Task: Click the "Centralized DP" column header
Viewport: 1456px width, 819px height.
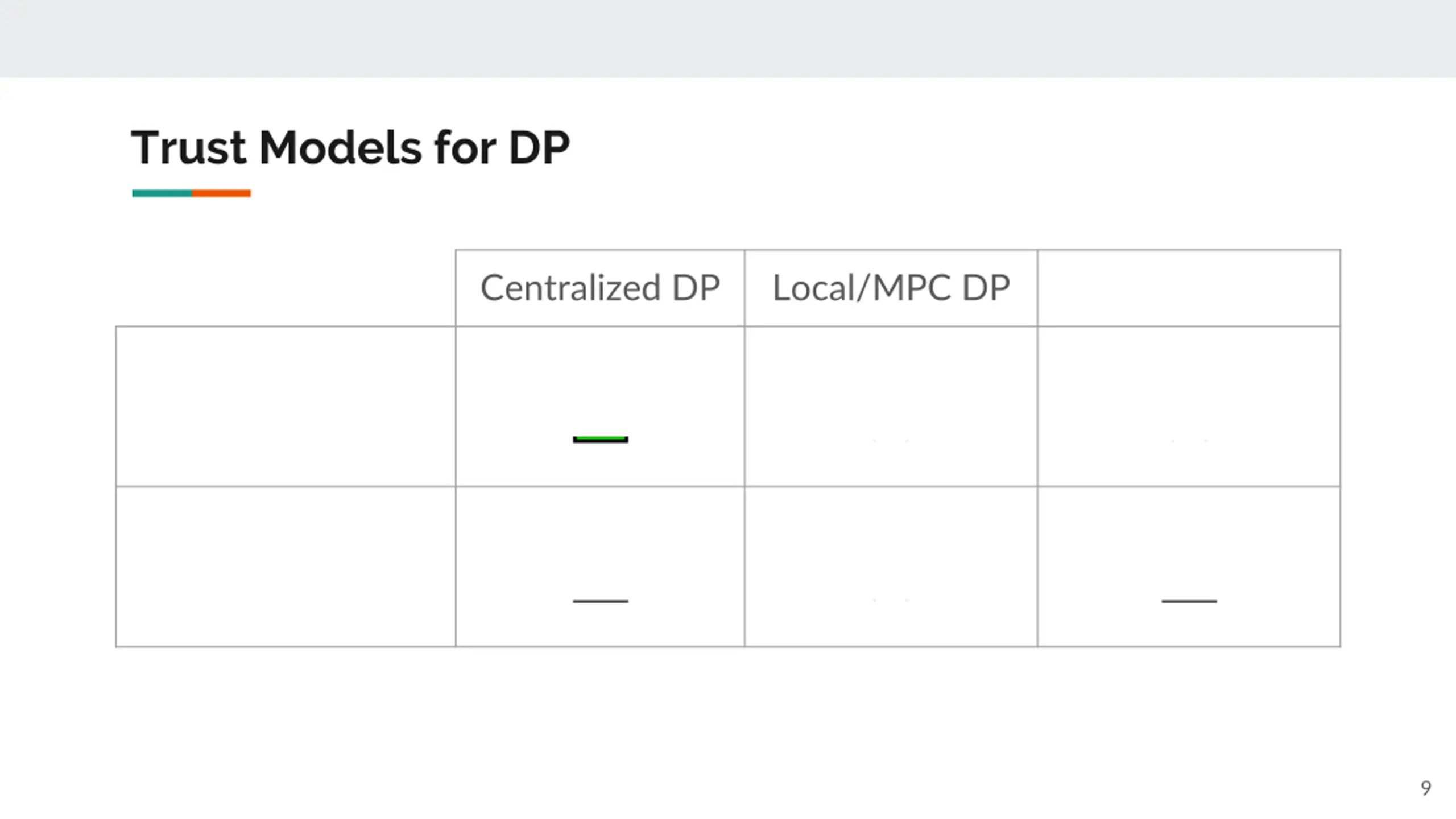Action: click(600, 288)
